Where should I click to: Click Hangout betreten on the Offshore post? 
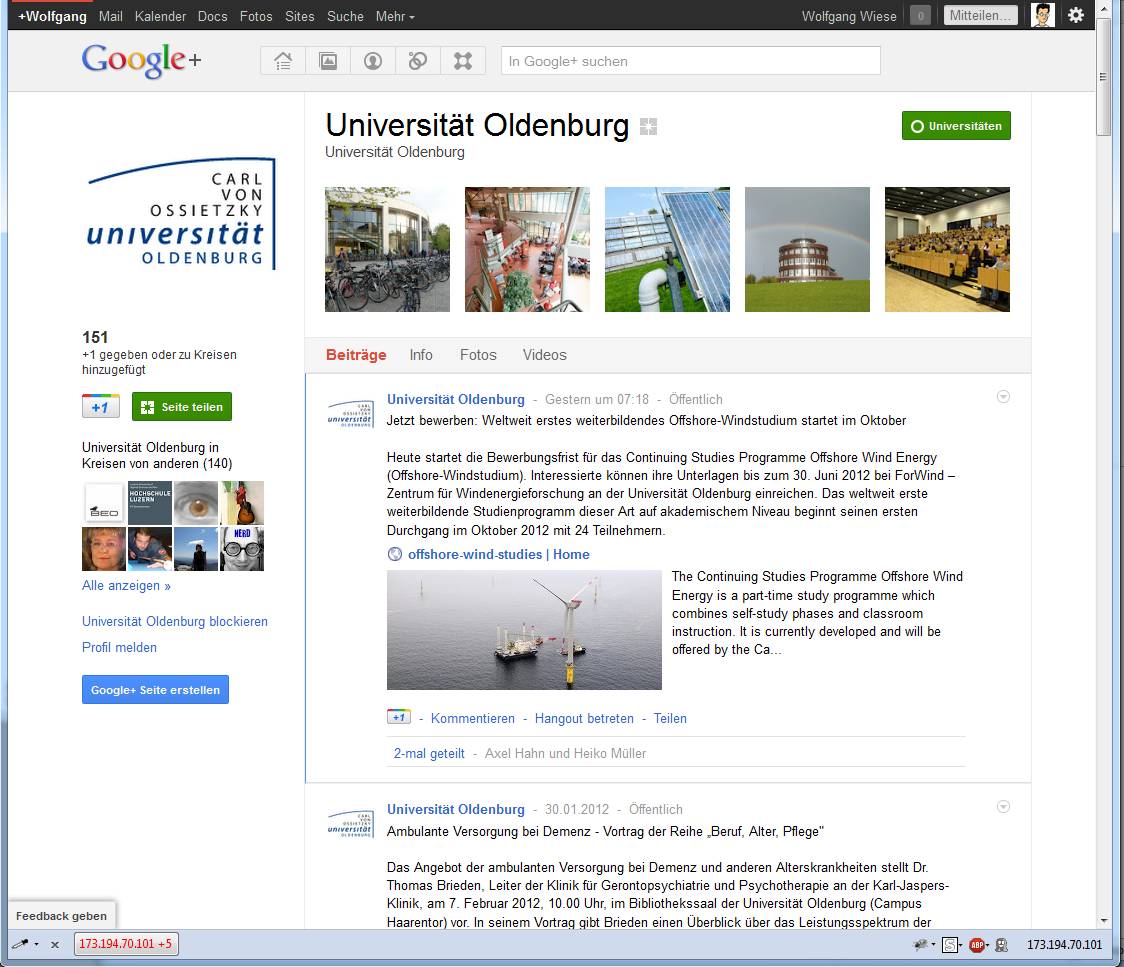coord(584,718)
